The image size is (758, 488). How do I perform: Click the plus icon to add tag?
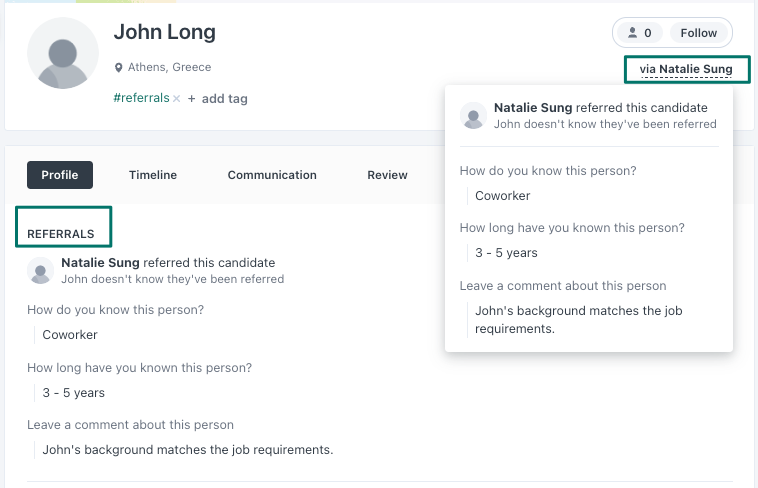192,99
